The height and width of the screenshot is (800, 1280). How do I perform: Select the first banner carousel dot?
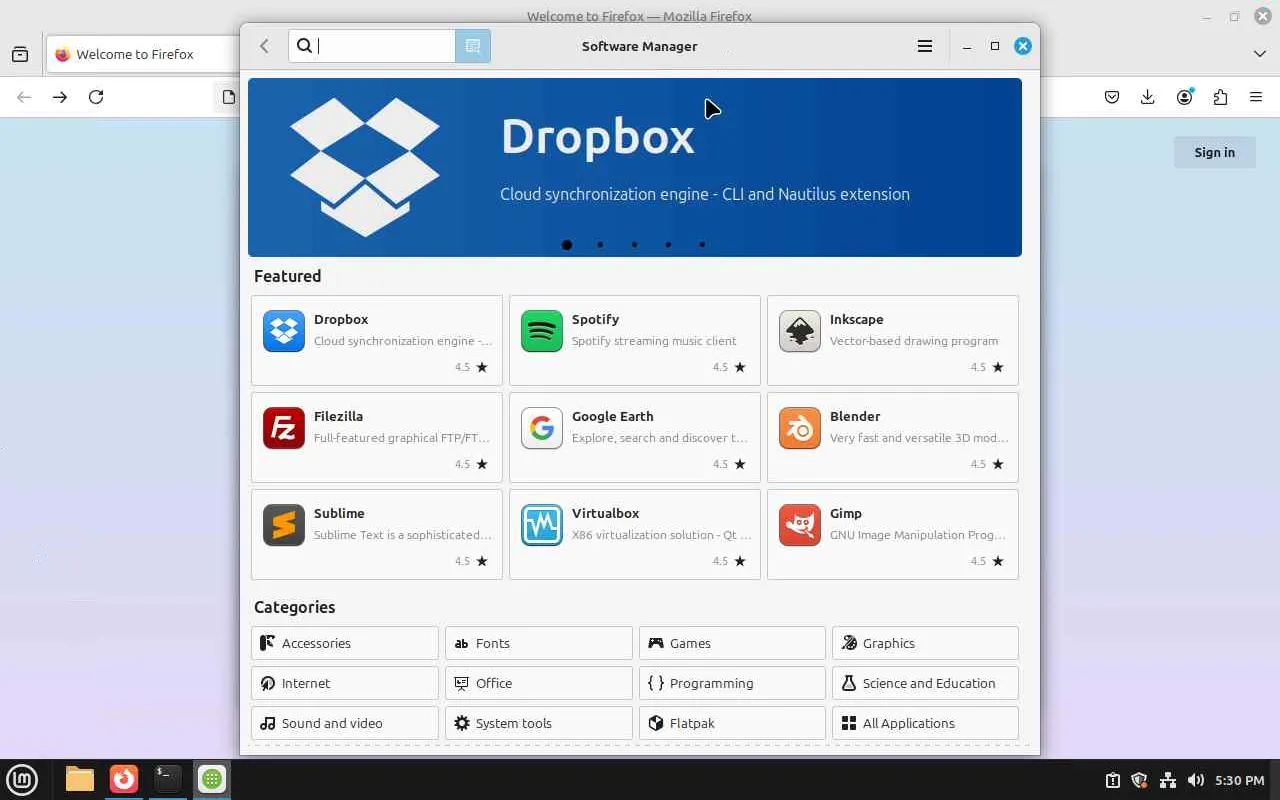[x=567, y=244]
